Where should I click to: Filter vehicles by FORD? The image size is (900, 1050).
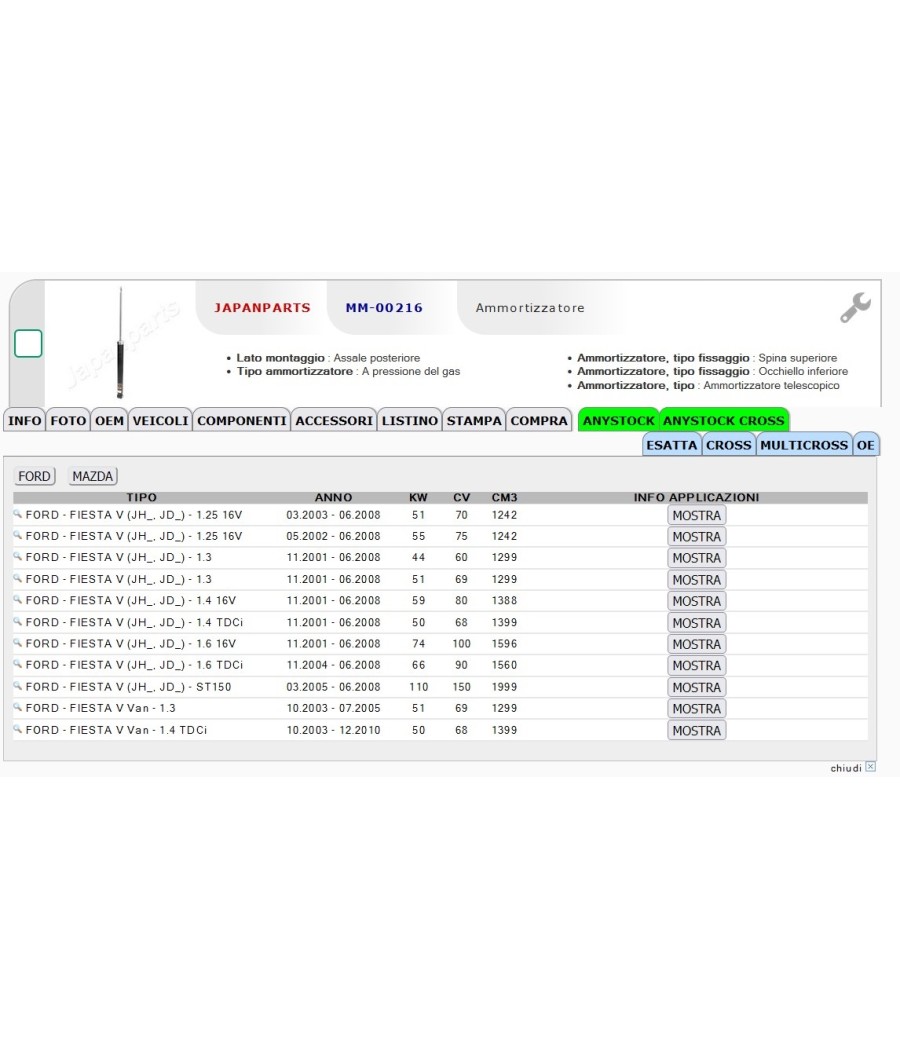point(34,476)
